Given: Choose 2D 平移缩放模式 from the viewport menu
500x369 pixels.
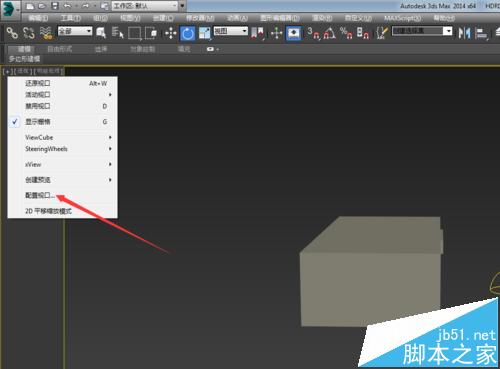Looking at the screenshot, I should pyautogui.click(x=62, y=211).
